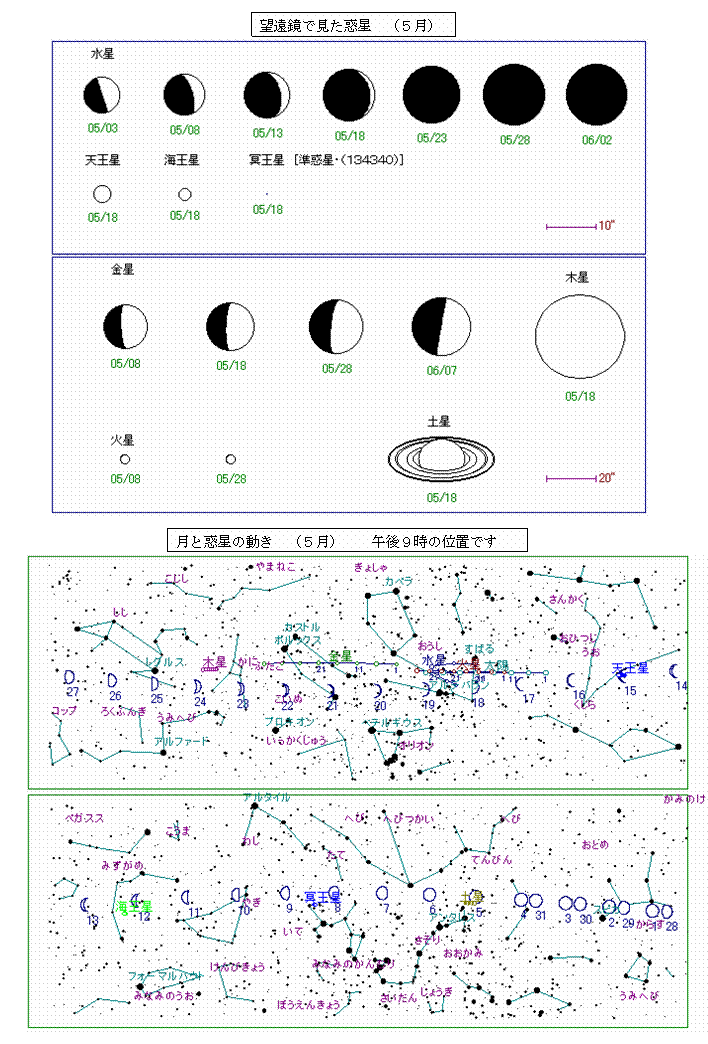Viewport: 708px width, 1044px height.
Task: Click the ベテルギウス star label
Action: pyautogui.click(x=396, y=723)
